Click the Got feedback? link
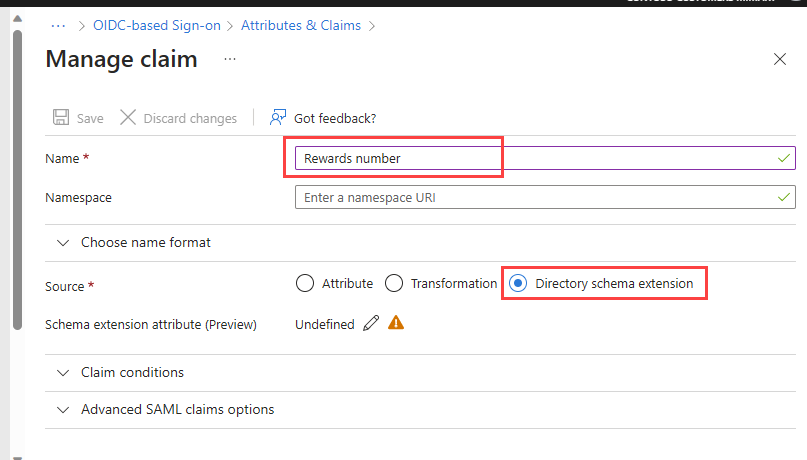 pyautogui.click(x=335, y=118)
